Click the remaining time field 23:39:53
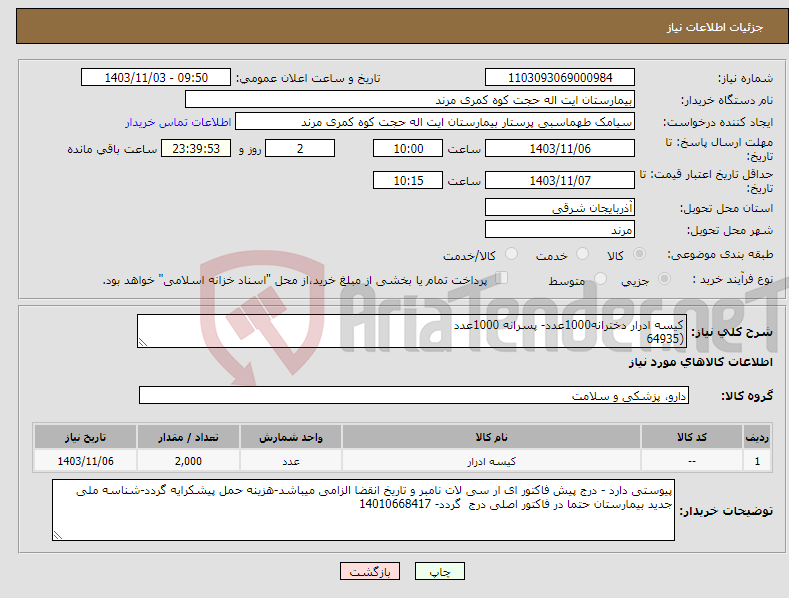This screenshot has height=598, width=789. [196, 148]
